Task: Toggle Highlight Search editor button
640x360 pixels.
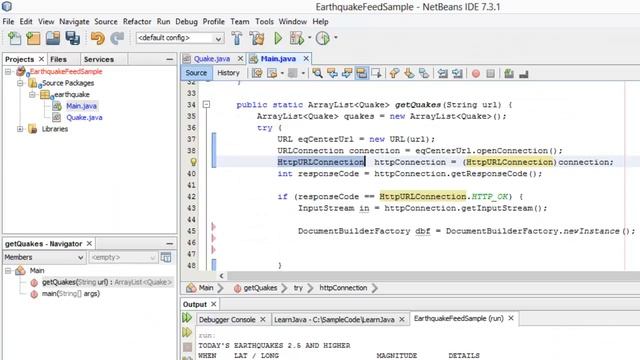Action: coord(362,73)
